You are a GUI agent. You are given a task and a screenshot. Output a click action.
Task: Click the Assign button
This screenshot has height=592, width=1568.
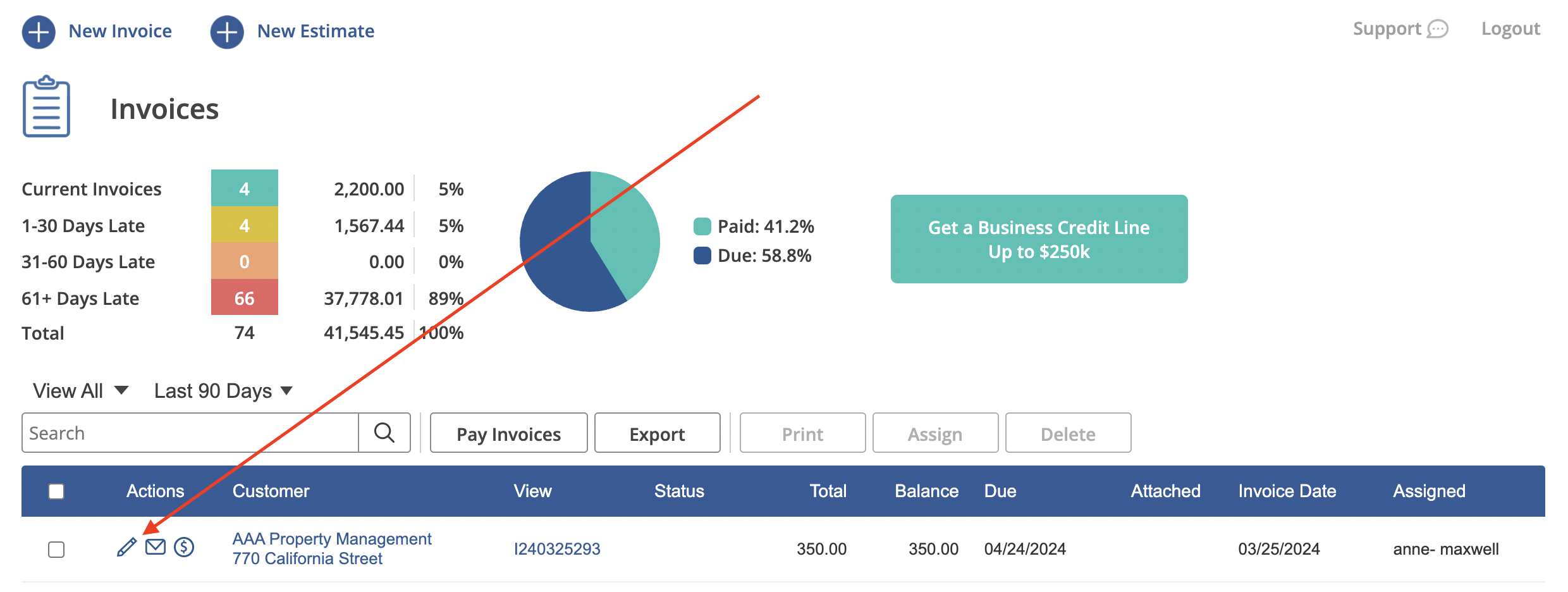936,433
